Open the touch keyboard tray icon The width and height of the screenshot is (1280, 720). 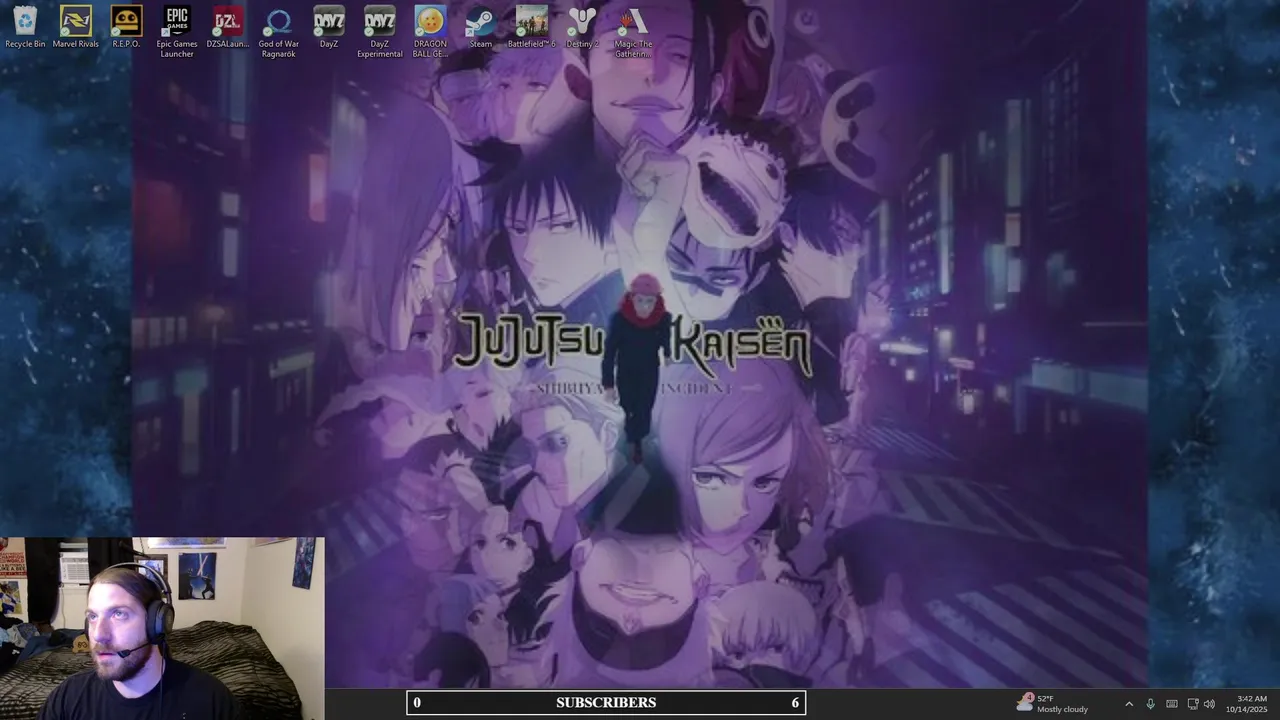(x=1171, y=704)
